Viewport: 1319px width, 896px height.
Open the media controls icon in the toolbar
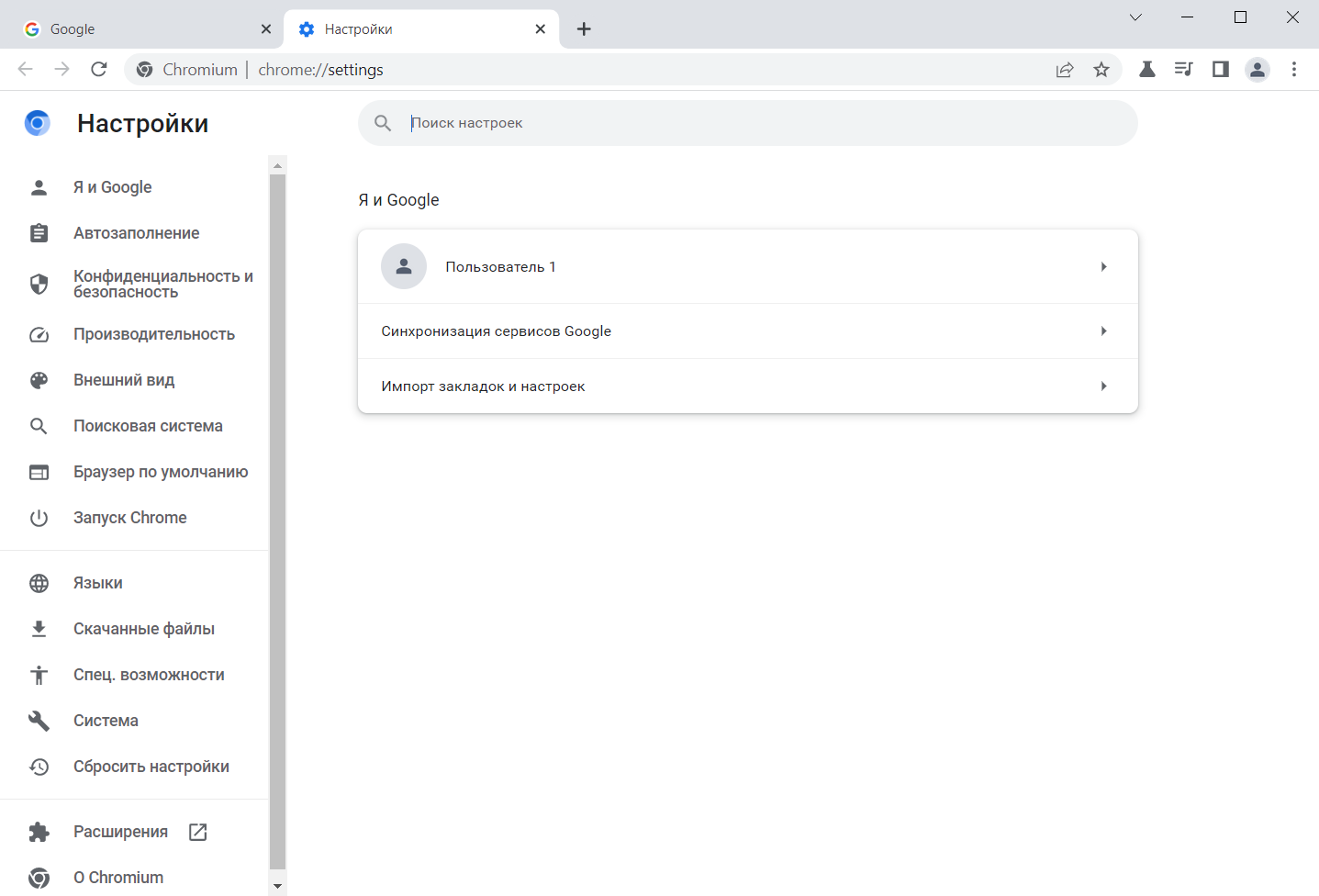(x=1183, y=70)
